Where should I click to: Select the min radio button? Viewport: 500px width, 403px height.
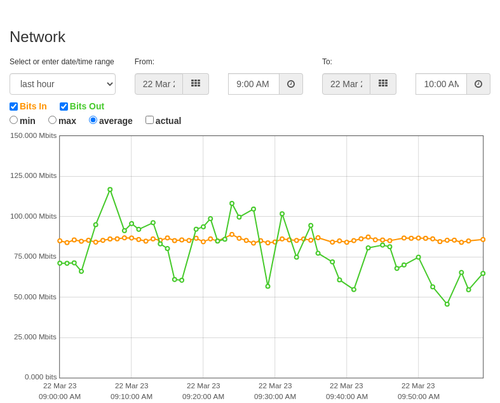(x=13, y=120)
